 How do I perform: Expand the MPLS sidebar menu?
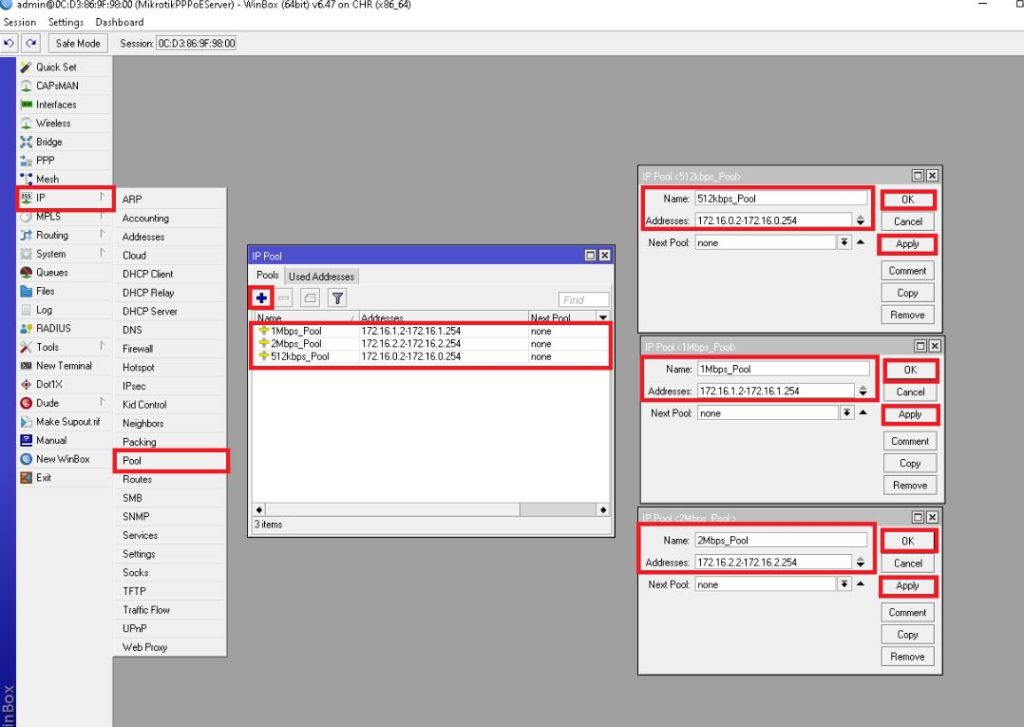pyautogui.click(x=64, y=216)
